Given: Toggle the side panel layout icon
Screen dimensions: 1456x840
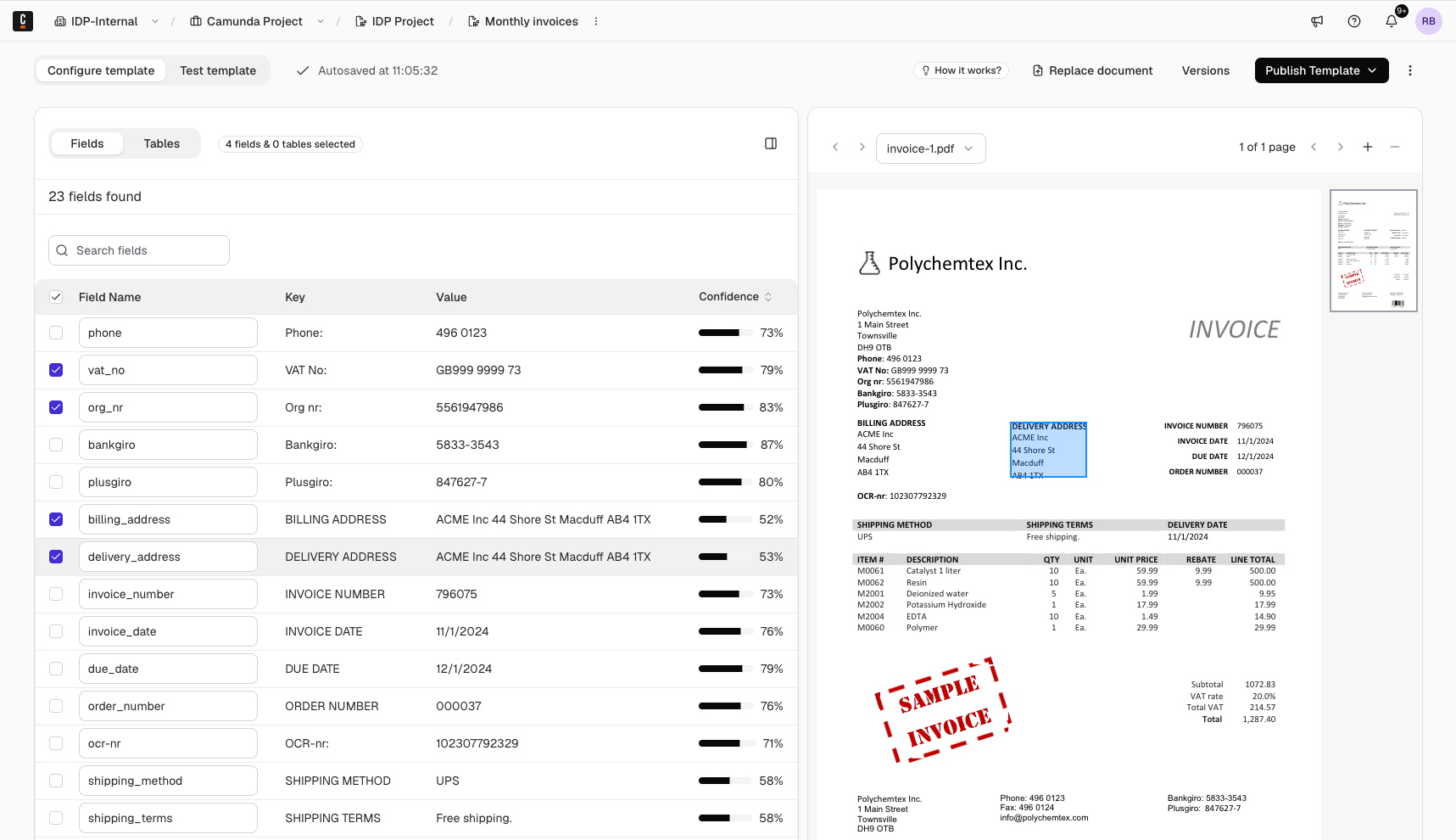Looking at the screenshot, I should (x=771, y=143).
